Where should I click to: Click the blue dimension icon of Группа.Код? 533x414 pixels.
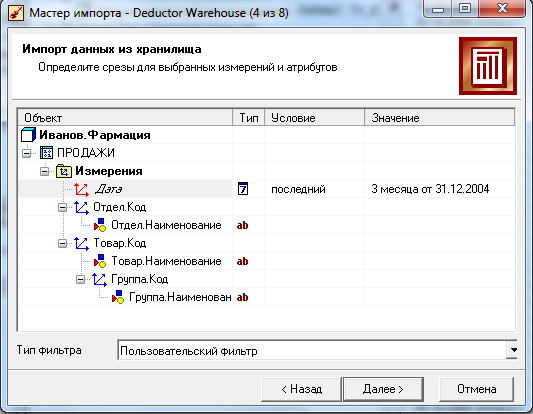pyautogui.click(x=99, y=279)
